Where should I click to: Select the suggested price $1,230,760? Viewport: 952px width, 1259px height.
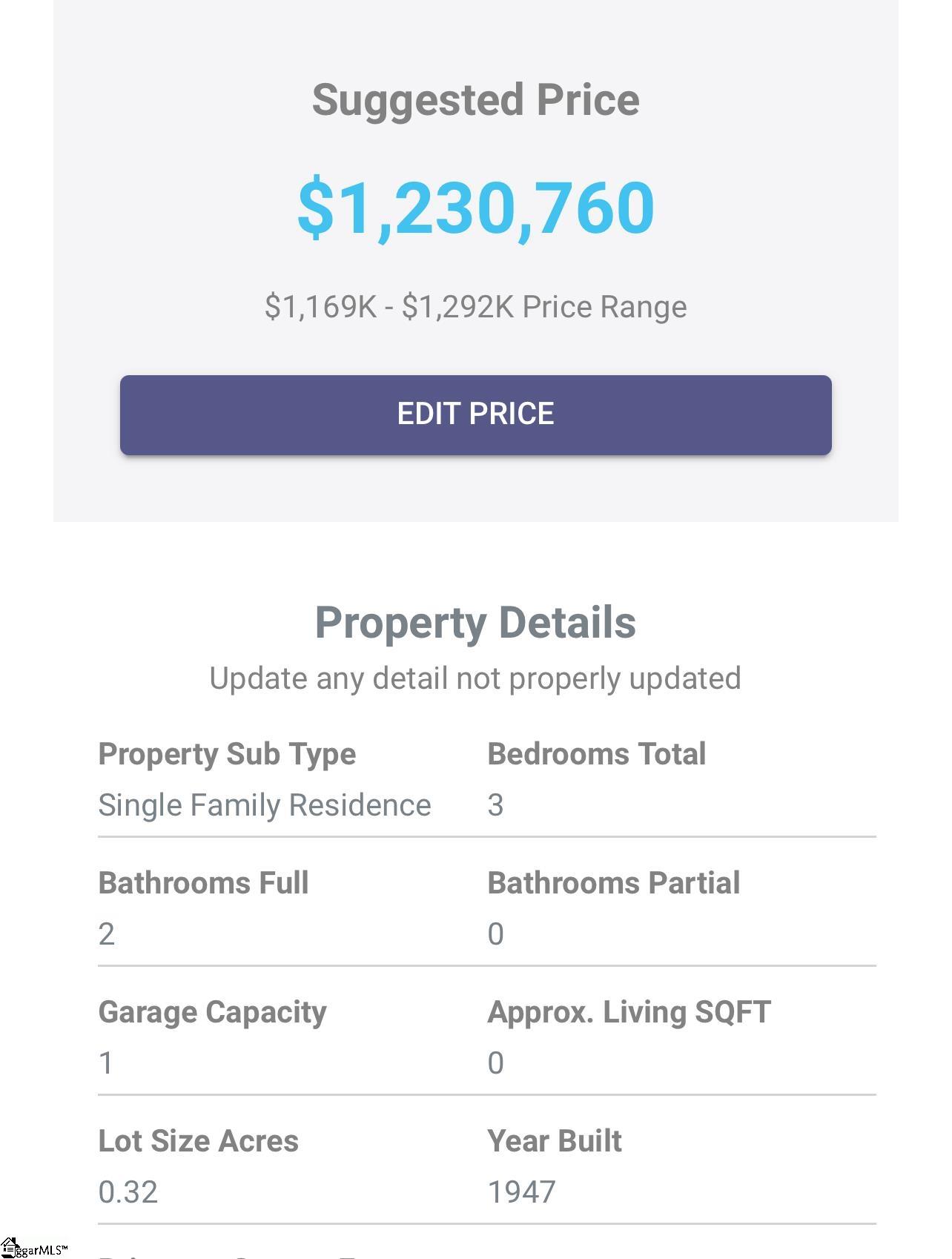point(475,207)
